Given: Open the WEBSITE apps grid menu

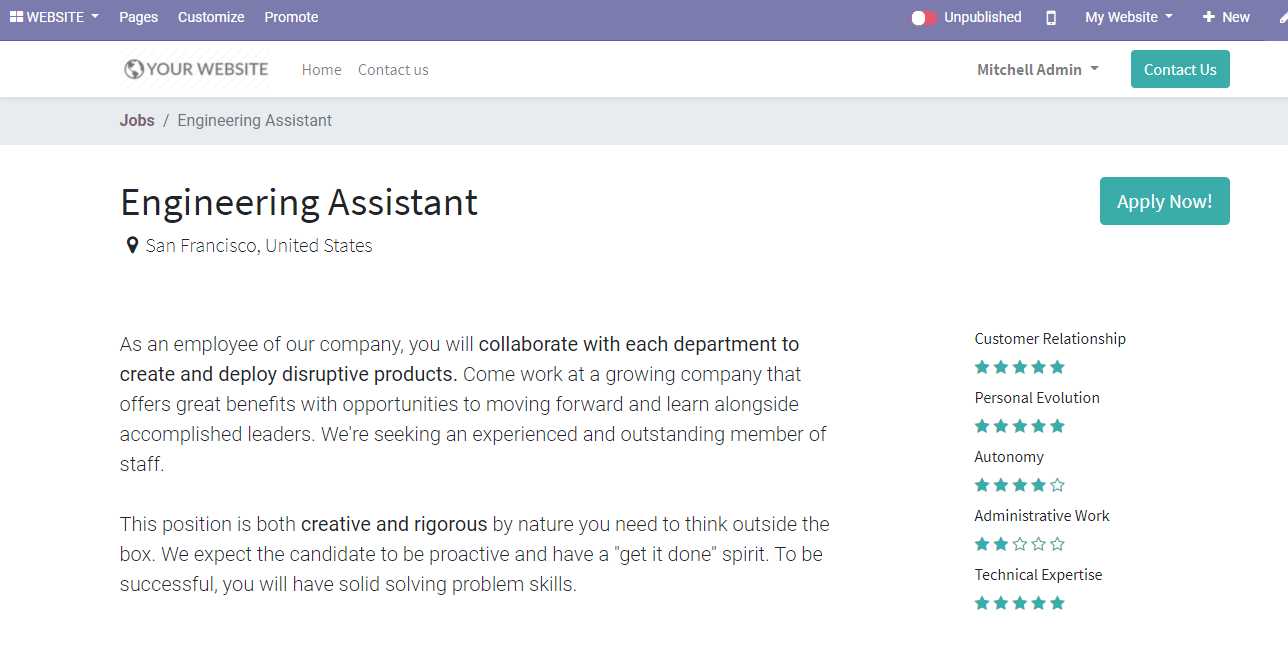Looking at the screenshot, I should click(x=54, y=17).
